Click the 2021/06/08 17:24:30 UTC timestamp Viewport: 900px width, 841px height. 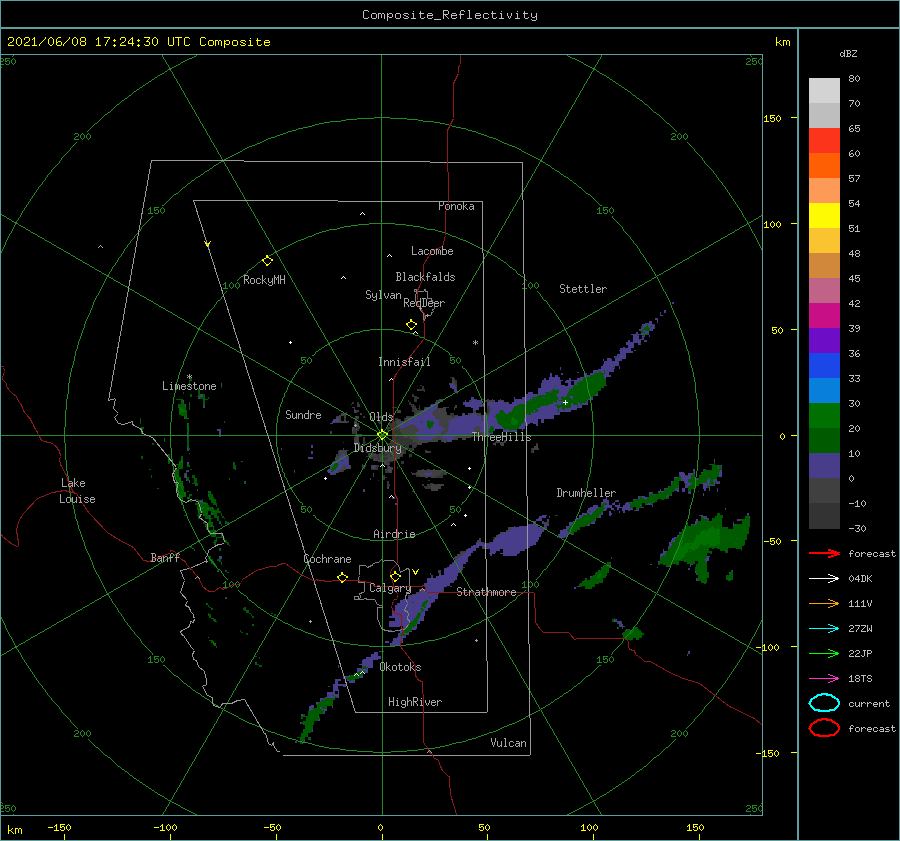pos(138,42)
